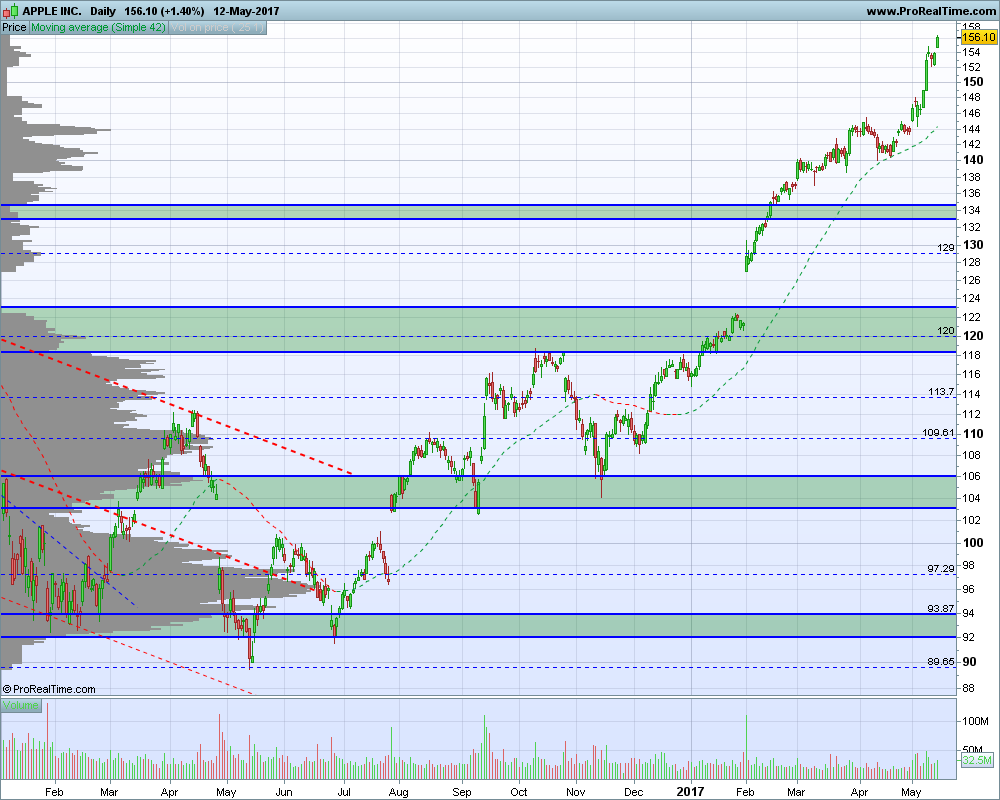
Task: Click the 100M label on the volume axis
Action: 976,721
